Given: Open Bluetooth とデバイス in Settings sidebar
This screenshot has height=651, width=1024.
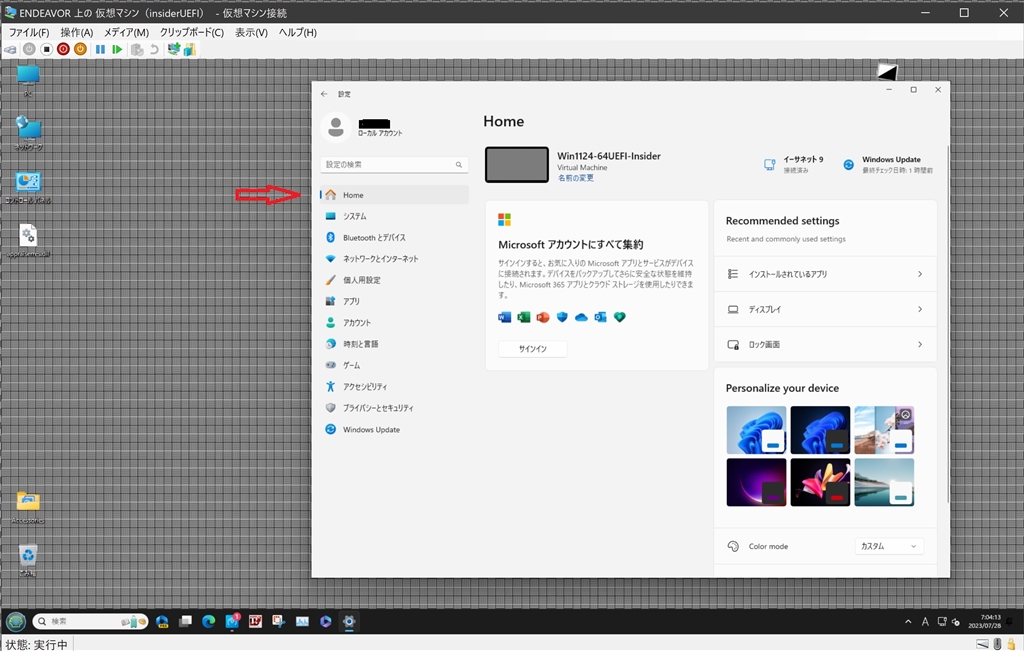Looking at the screenshot, I should (374, 238).
